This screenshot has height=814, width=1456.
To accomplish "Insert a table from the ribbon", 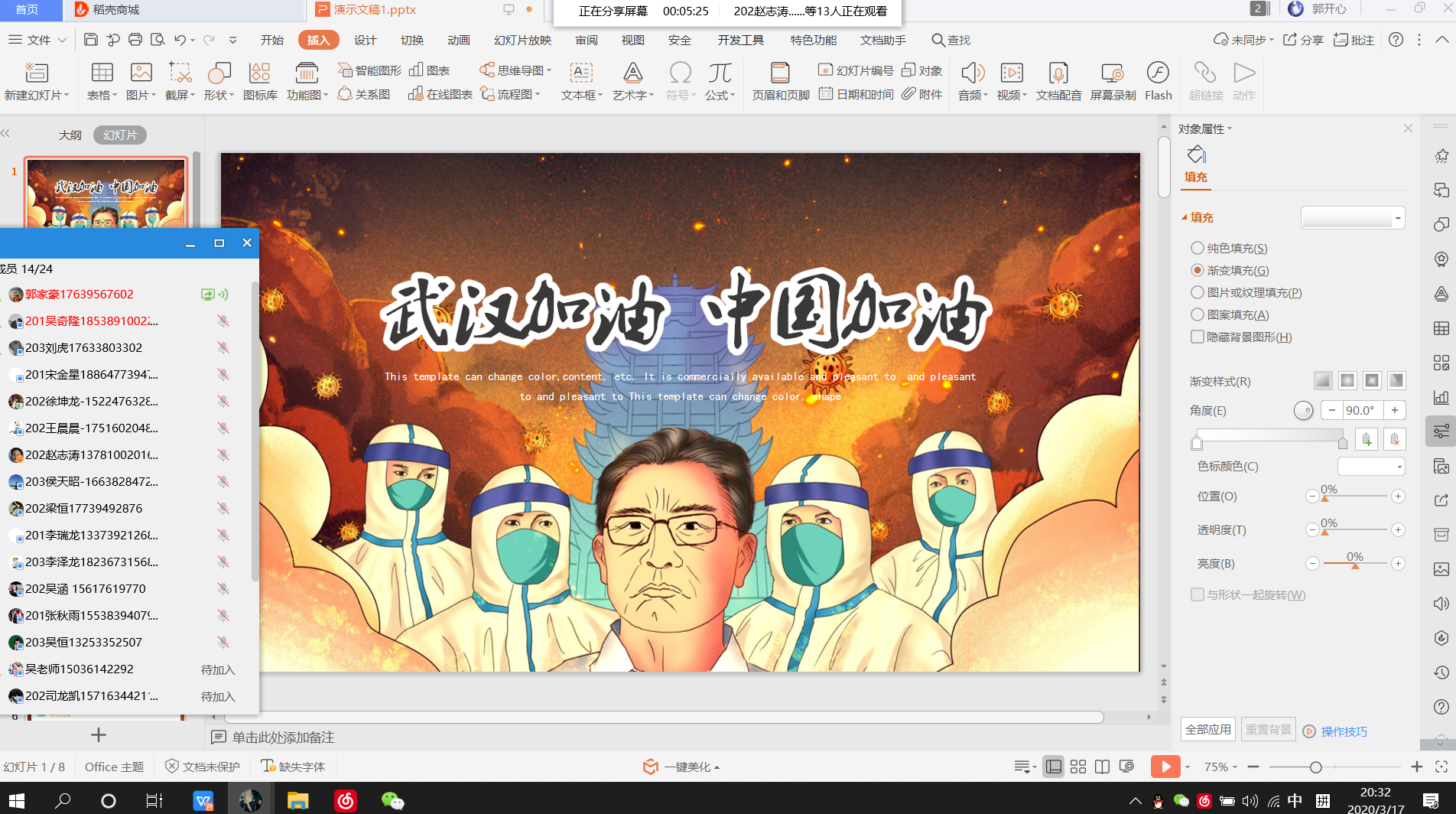I will click(102, 80).
